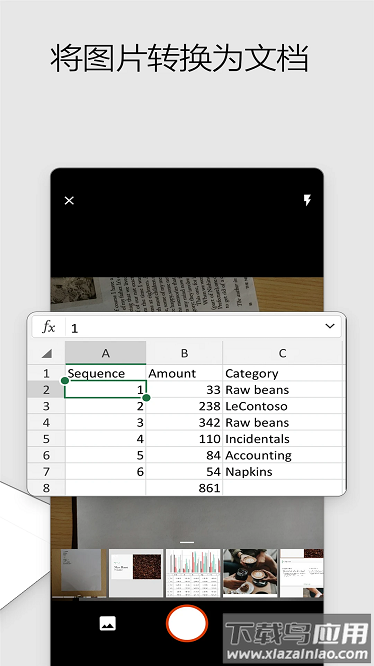Click the total cell showing 861
This screenshot has height=666, width=374.
[x=184, y=488]
